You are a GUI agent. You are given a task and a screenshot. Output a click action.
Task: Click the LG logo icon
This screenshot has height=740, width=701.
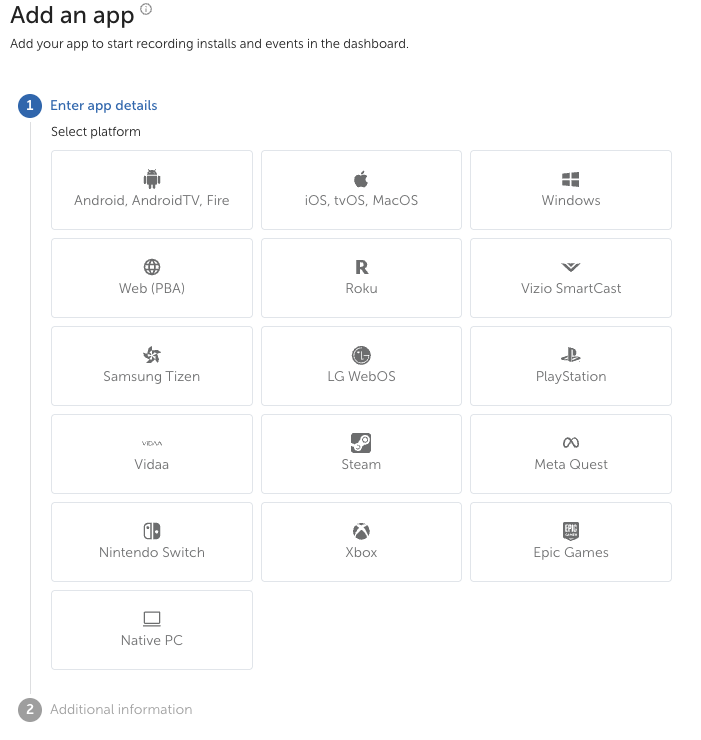tap(361, 355)
